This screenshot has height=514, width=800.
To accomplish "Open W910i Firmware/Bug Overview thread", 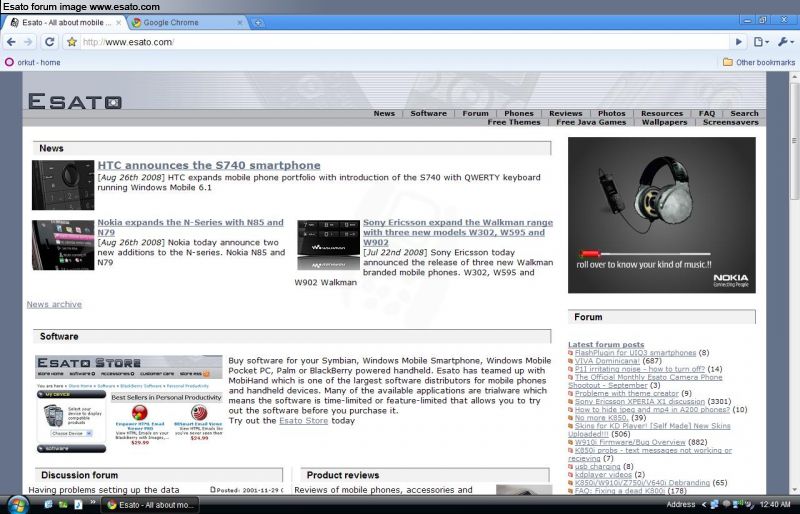I will click(x=630, y=442).
